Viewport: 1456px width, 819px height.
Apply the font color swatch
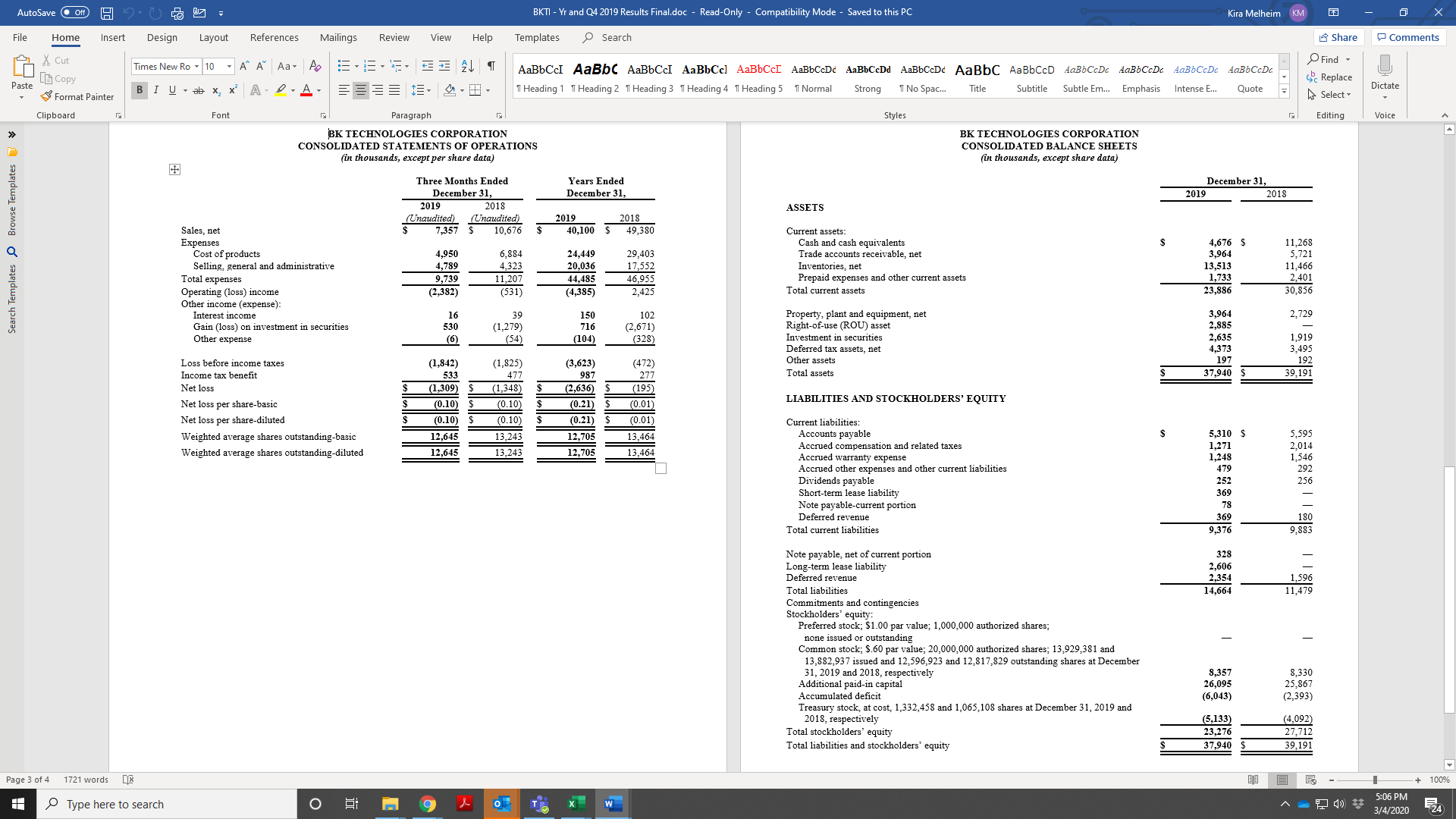[x=306, y=90]
